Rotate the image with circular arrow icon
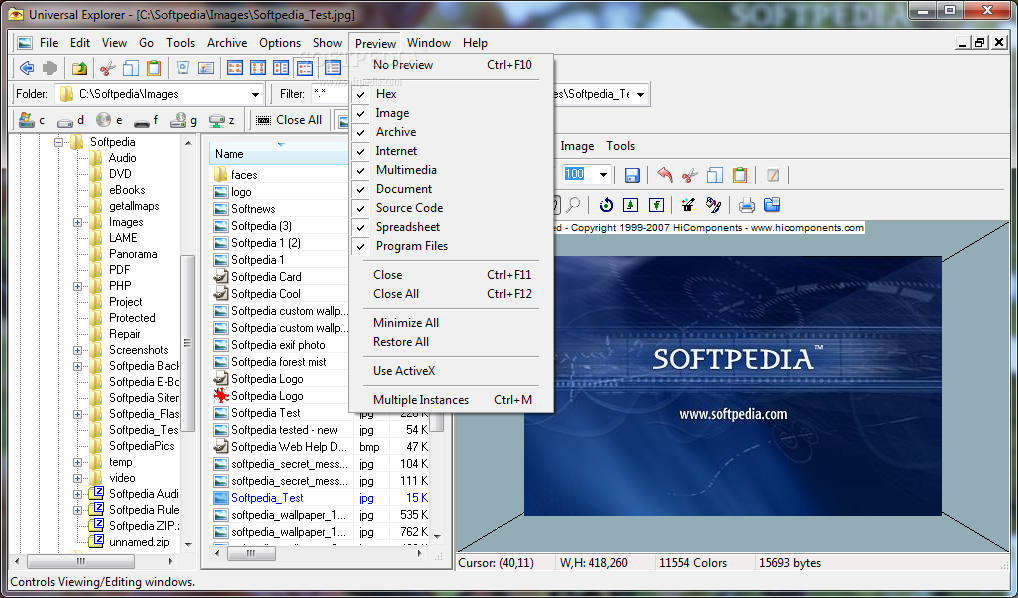The image size is (1018, 598). point(606,205)
